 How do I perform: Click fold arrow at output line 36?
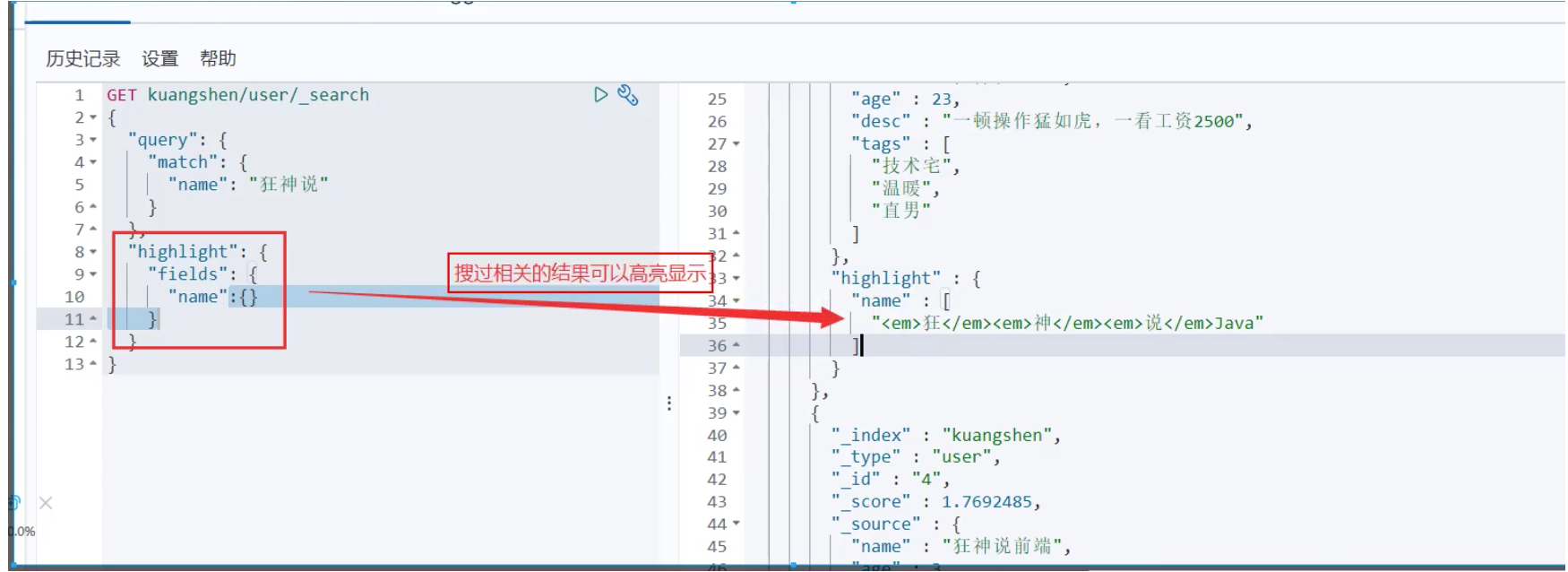(x=737, y=344)
